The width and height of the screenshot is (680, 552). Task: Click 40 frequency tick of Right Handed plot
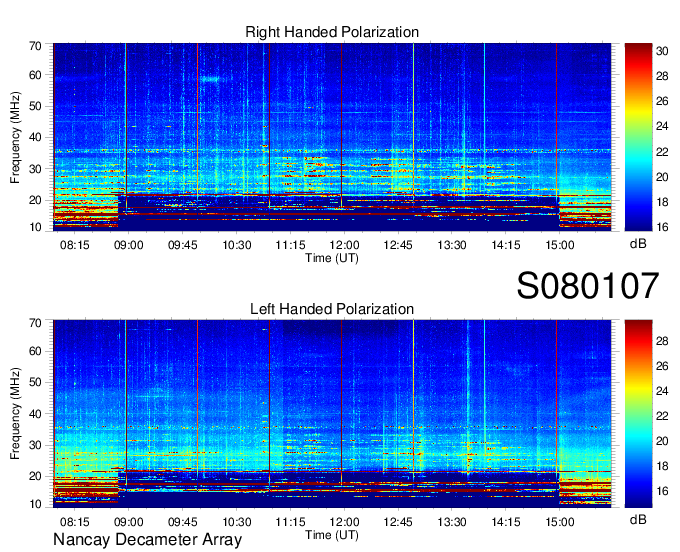coord(36,138)
